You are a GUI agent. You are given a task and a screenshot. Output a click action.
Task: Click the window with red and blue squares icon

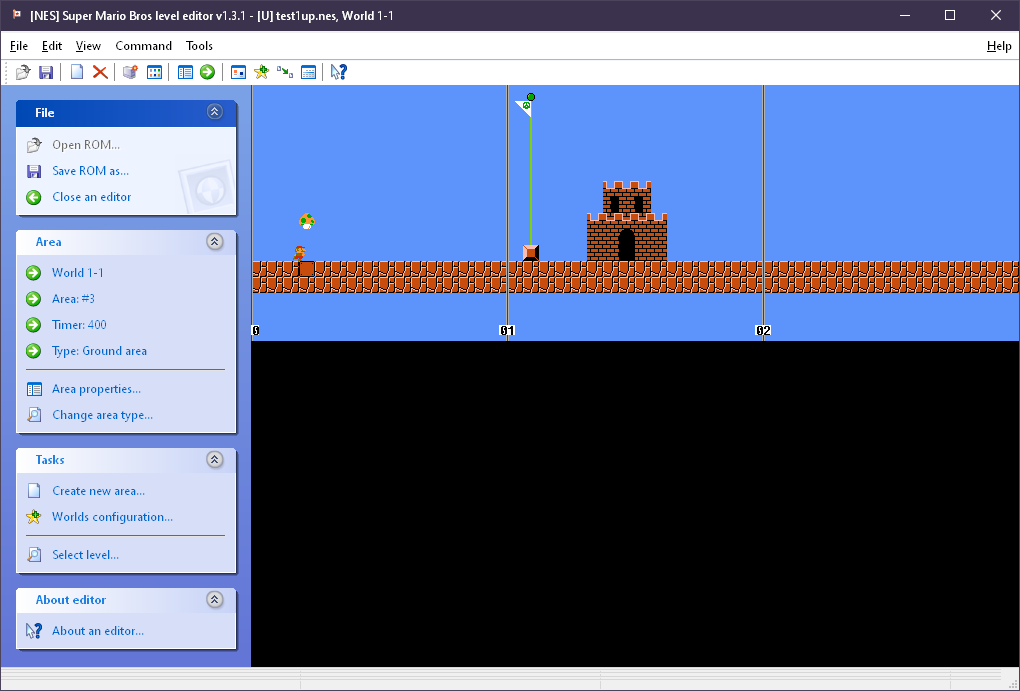(x=239, y=72)
